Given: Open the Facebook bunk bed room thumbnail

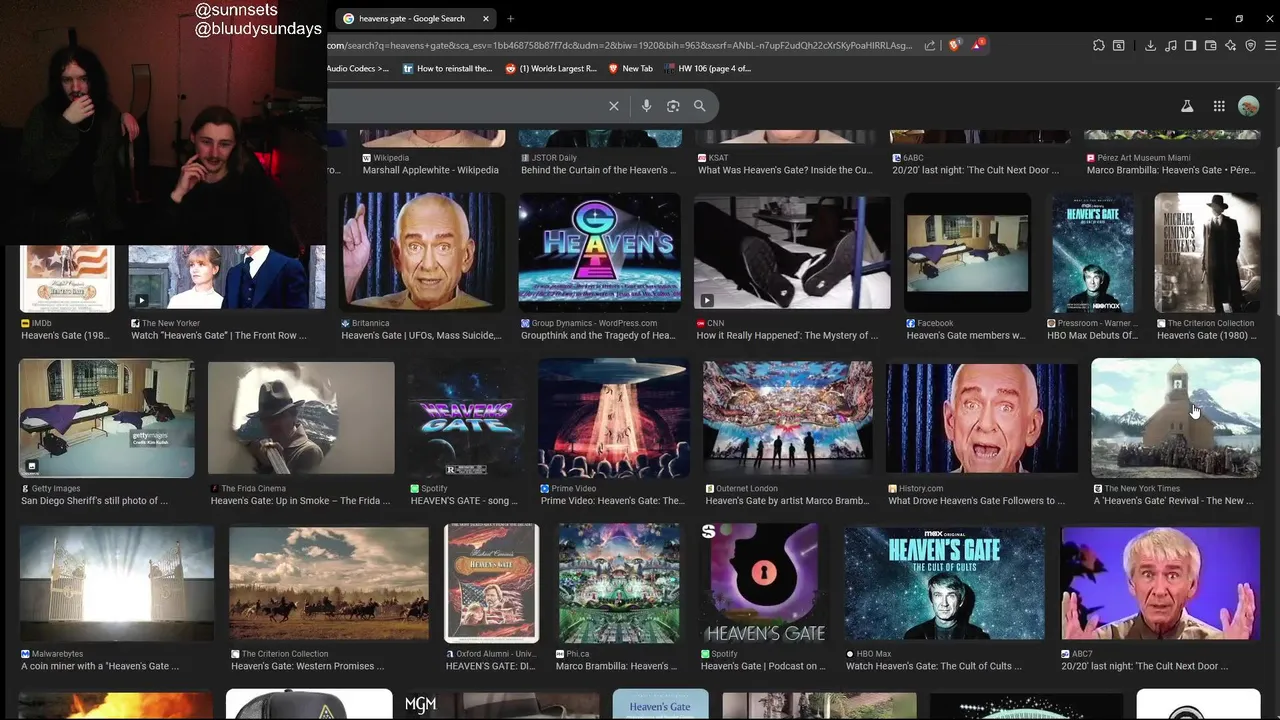Looking at the screenshot, I should 967,251.
